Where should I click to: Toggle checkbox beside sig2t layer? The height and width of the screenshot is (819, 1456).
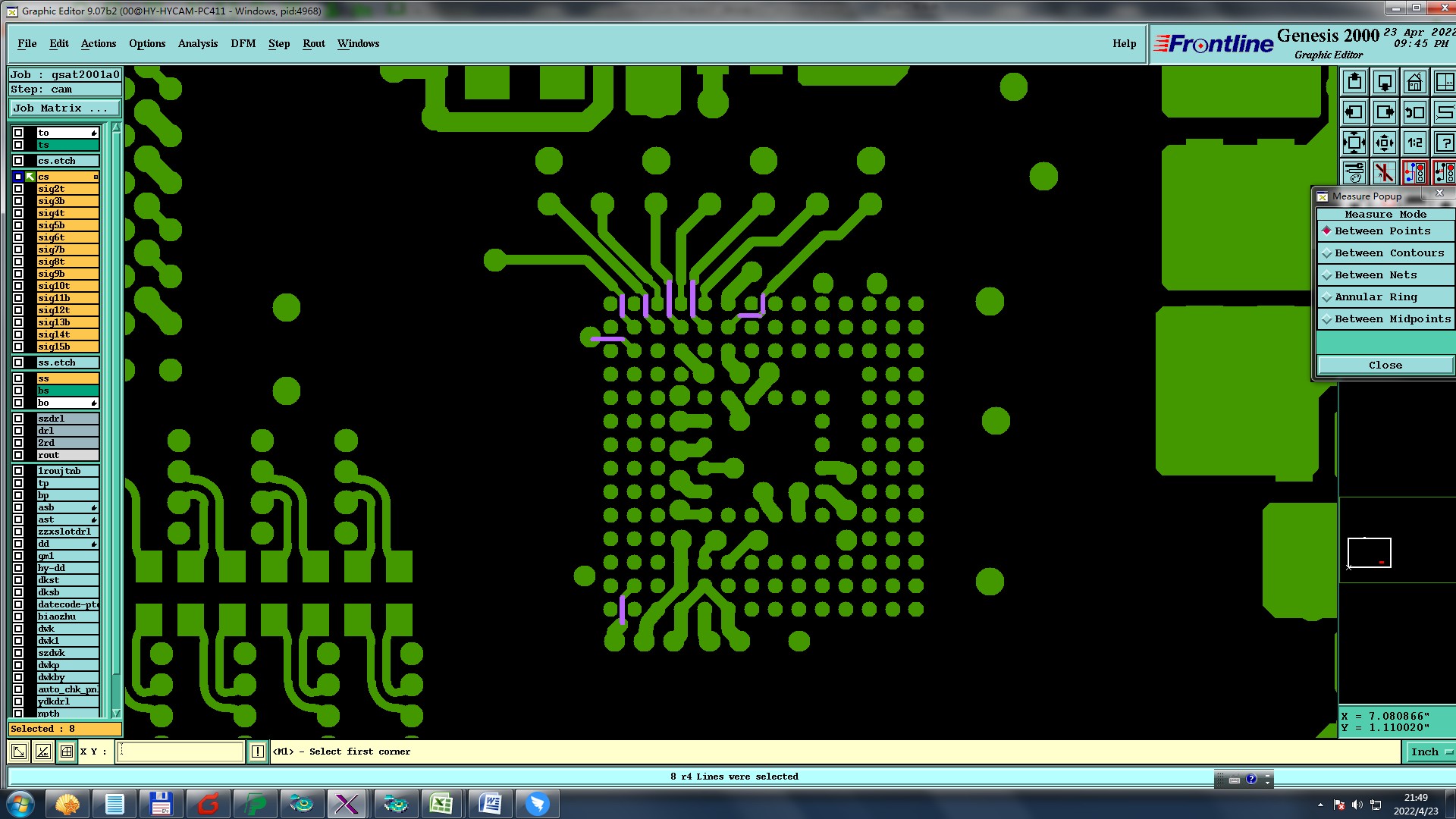click(18, 189)
